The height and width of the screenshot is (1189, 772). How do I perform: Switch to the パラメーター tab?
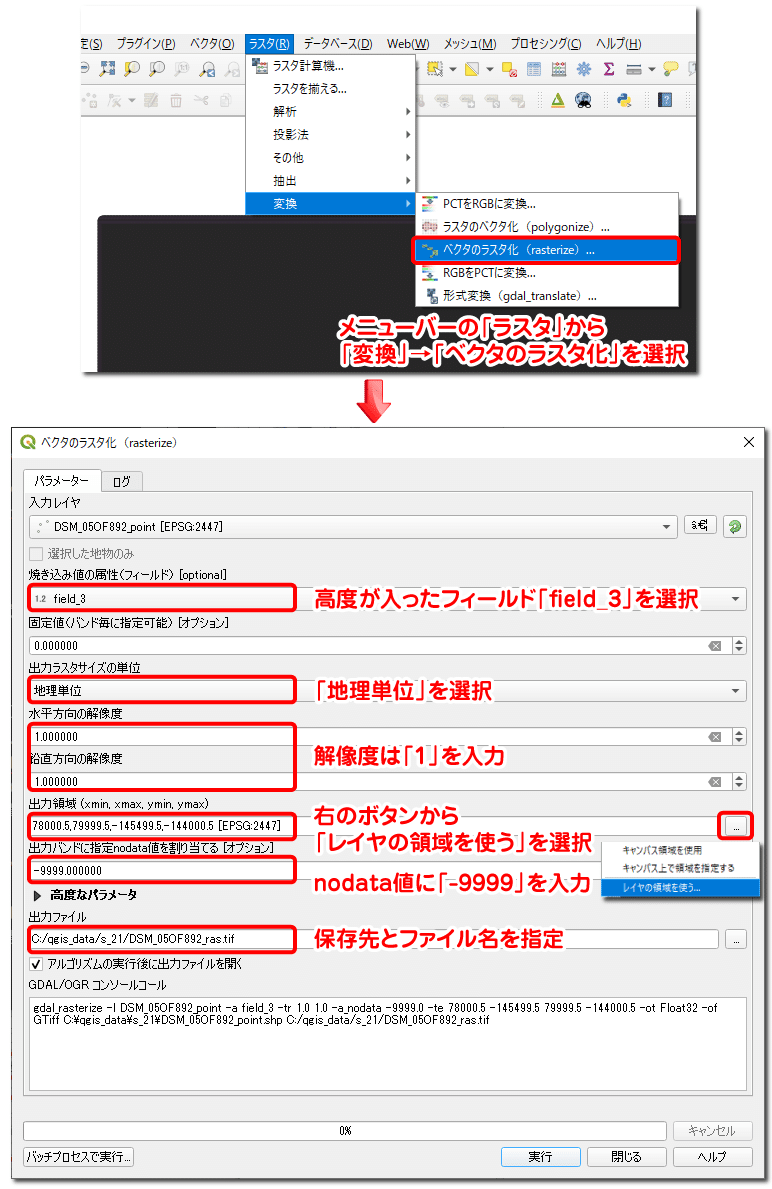click(61, 481)
